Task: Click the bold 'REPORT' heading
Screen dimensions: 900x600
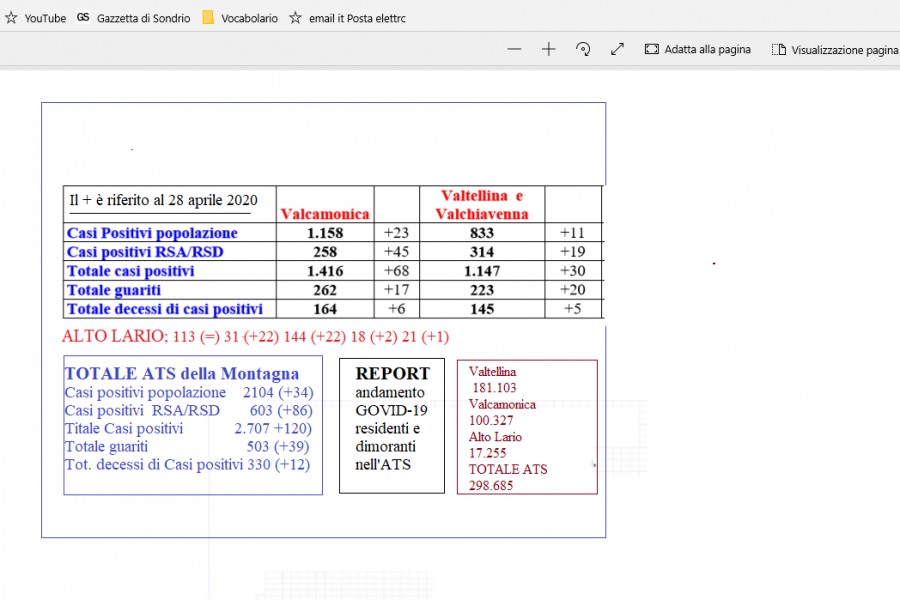Action: pyautogui.click(x=393, y=374)
